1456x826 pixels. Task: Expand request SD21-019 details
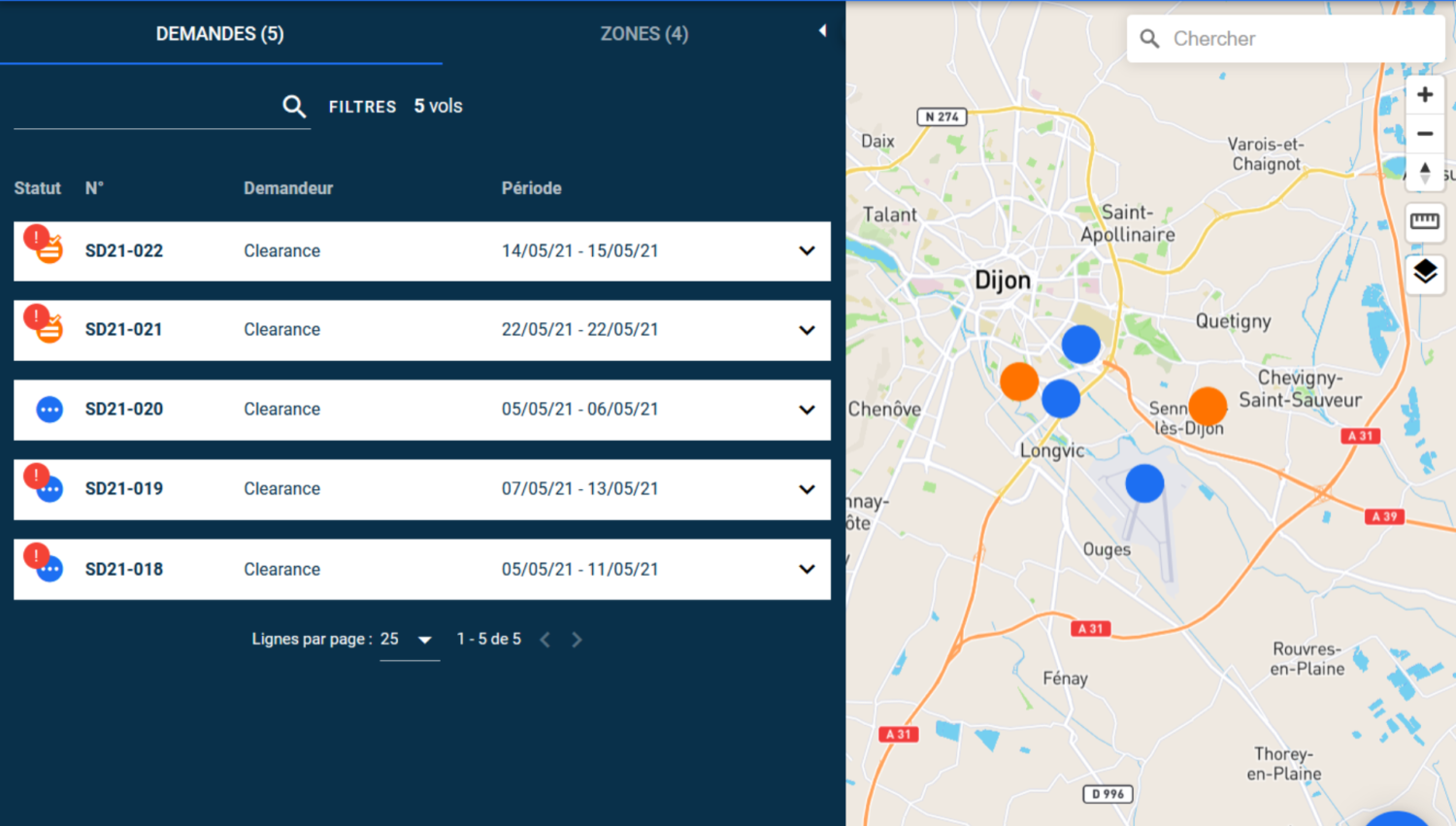pos(807,489)
